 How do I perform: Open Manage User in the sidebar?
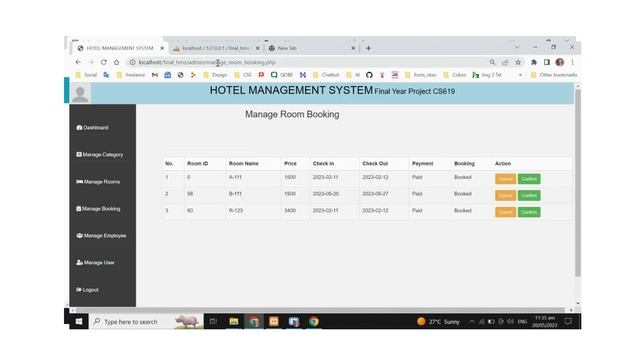[x=95, y=262]
